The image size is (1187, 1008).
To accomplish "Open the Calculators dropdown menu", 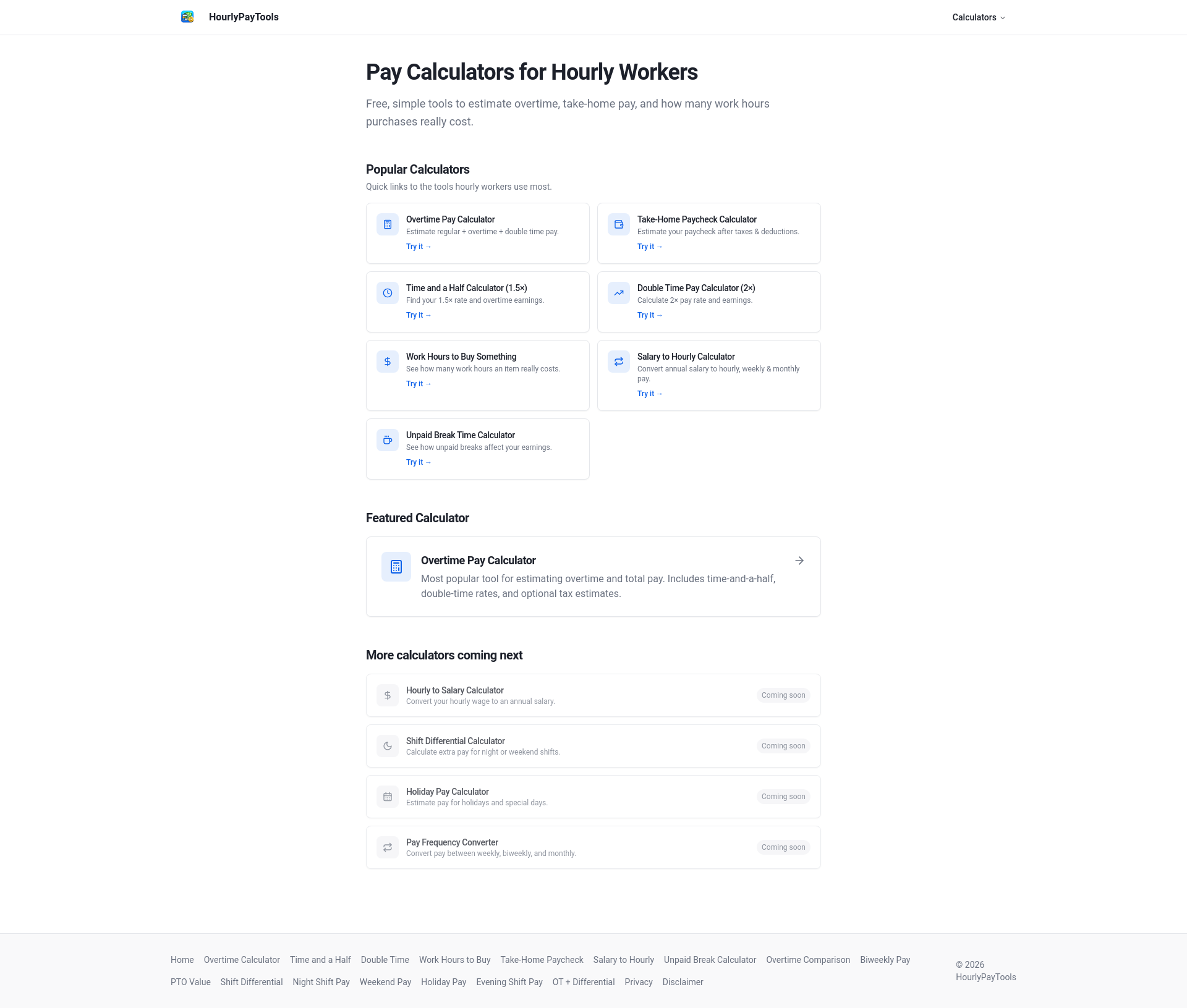I will [x=979, y=17].
